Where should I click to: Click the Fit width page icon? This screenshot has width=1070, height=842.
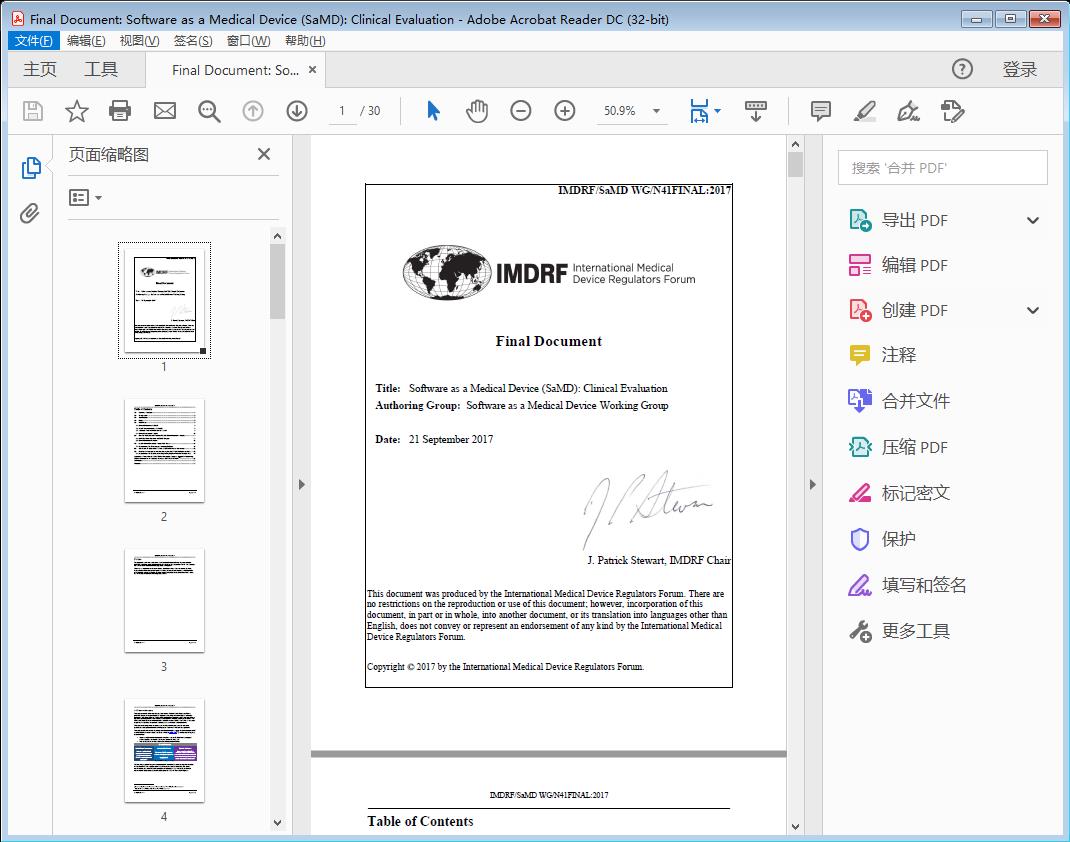pyautogui.click(x=699, y=111)
